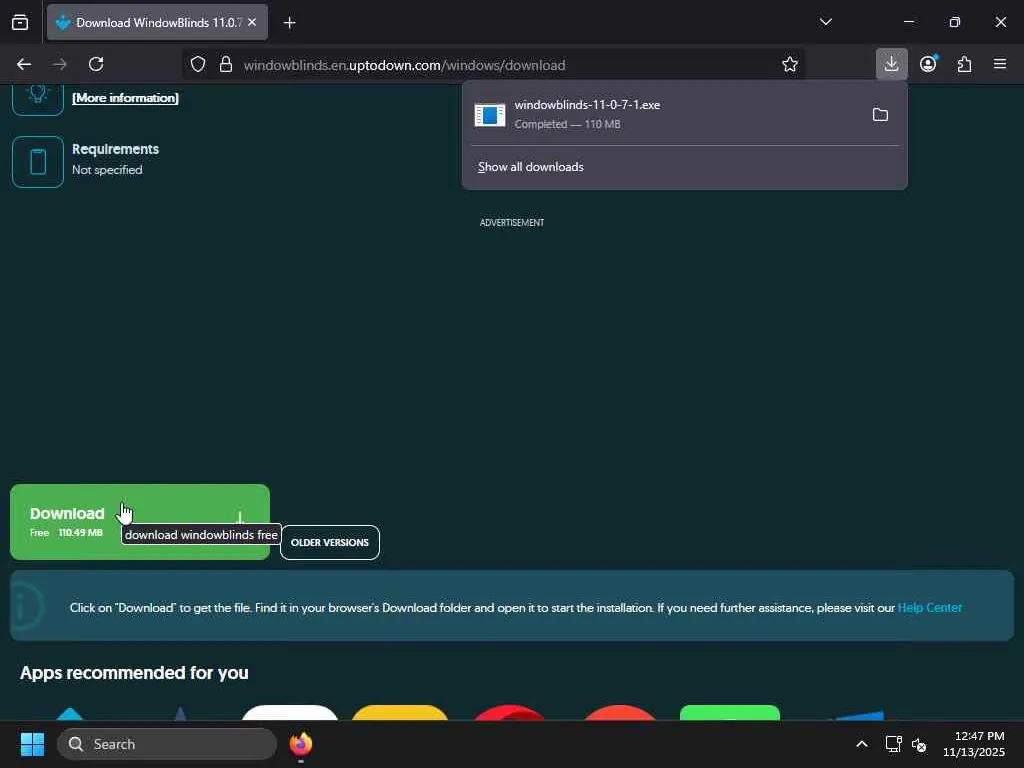Open the Extensions puzzle icon
1024x768 pixels.
tap(964, 64)
